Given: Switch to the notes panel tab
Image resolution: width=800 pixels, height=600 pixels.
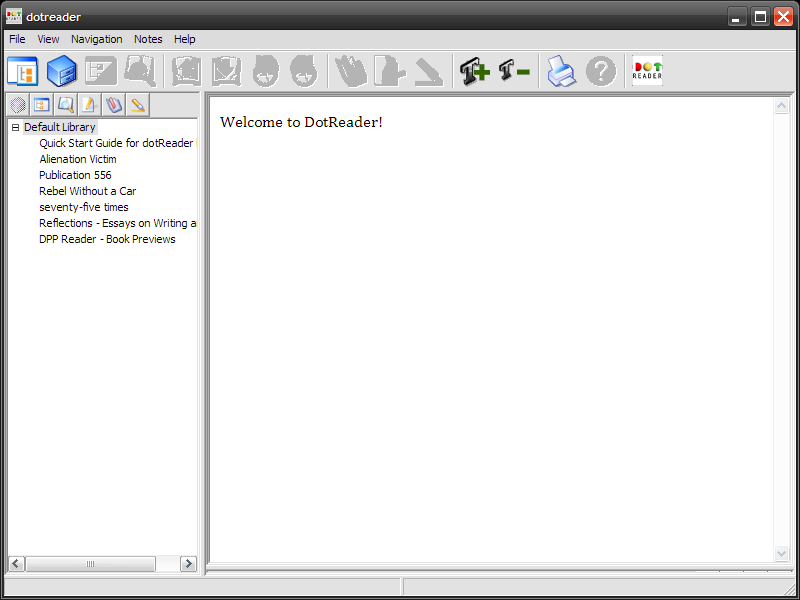Looking at the screenshot, I should point(89,105).
